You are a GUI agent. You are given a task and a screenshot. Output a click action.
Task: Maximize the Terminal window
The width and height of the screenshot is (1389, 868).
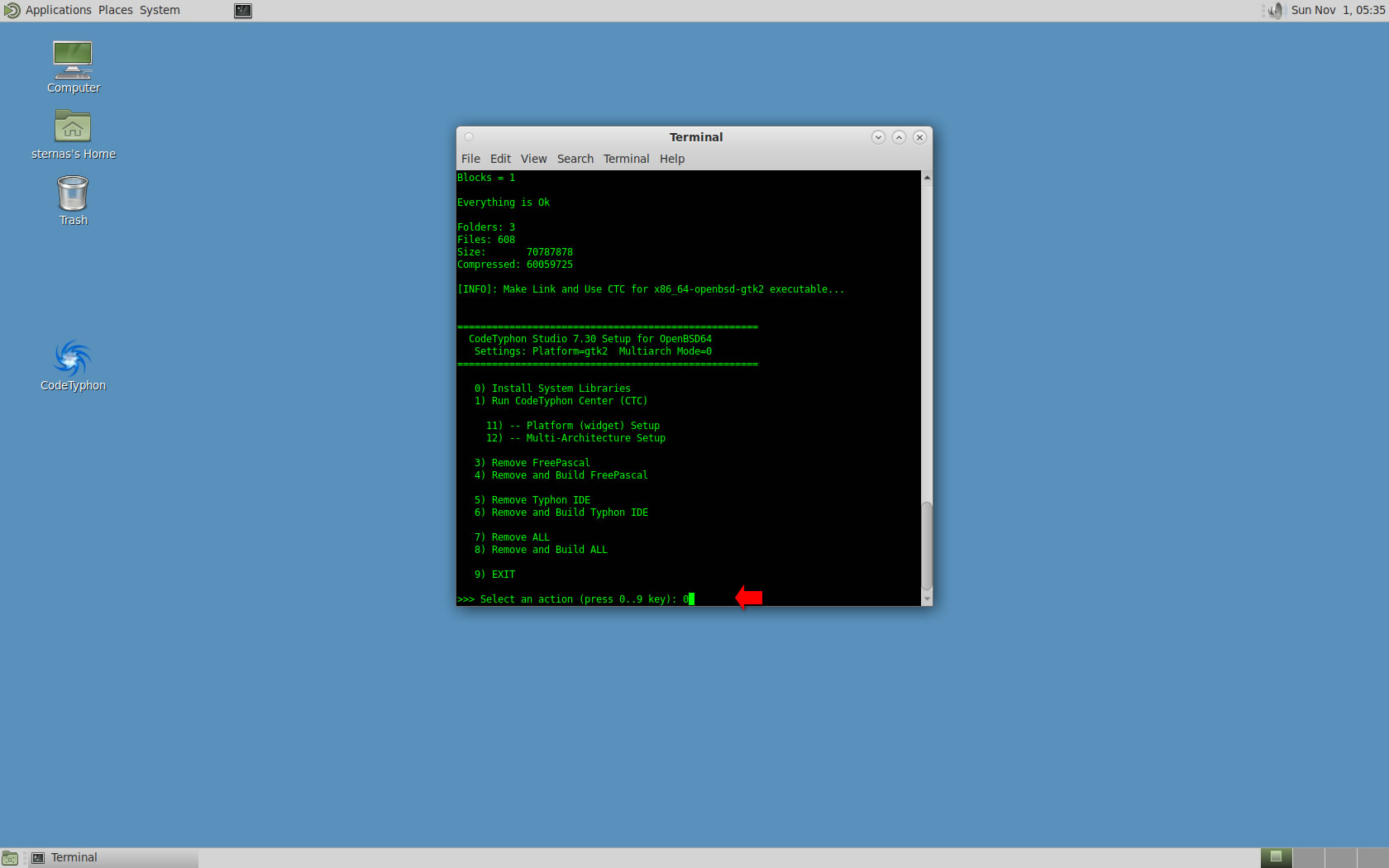pos(899,137)
